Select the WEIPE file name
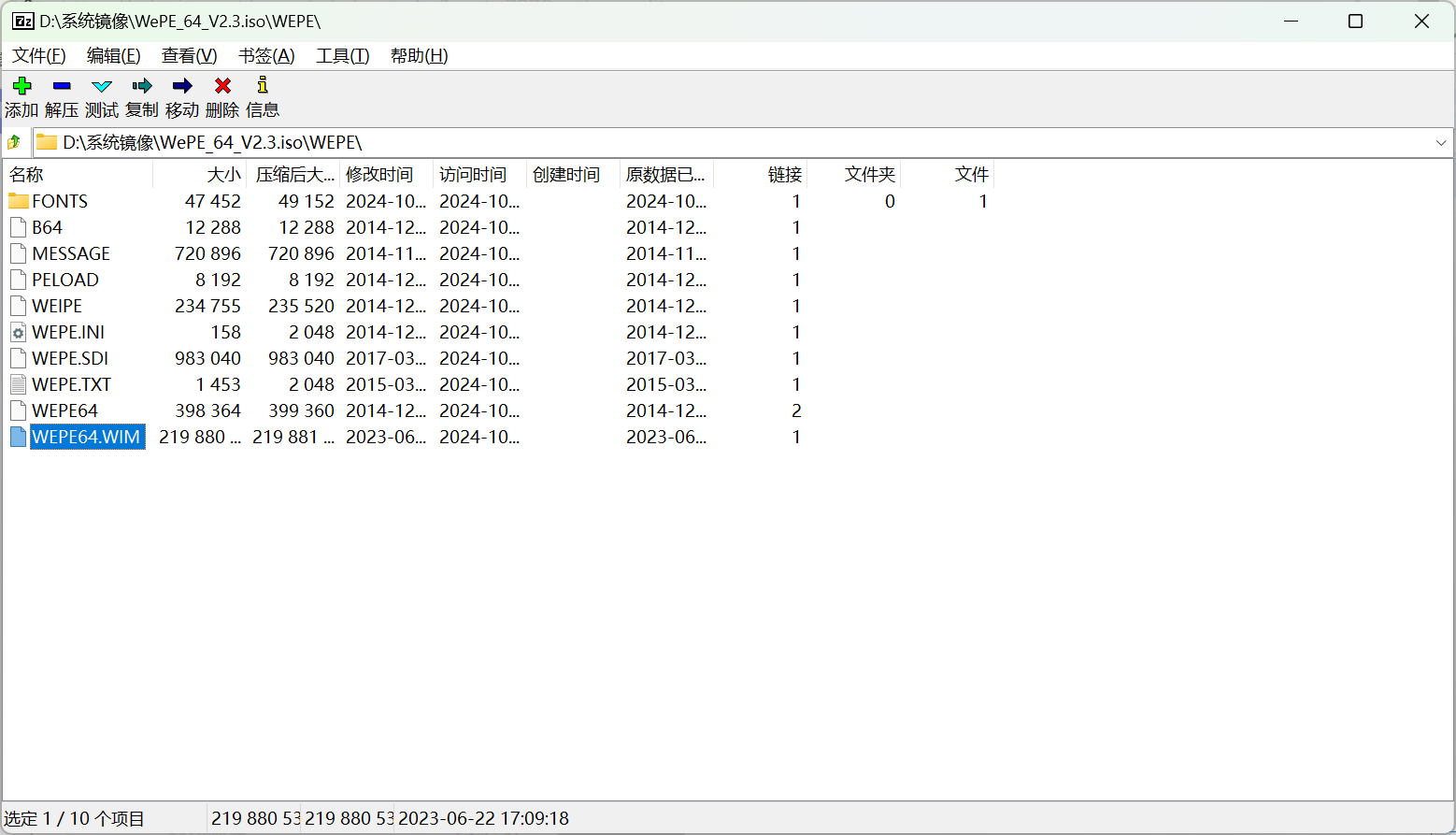 (x=57, y=306)
